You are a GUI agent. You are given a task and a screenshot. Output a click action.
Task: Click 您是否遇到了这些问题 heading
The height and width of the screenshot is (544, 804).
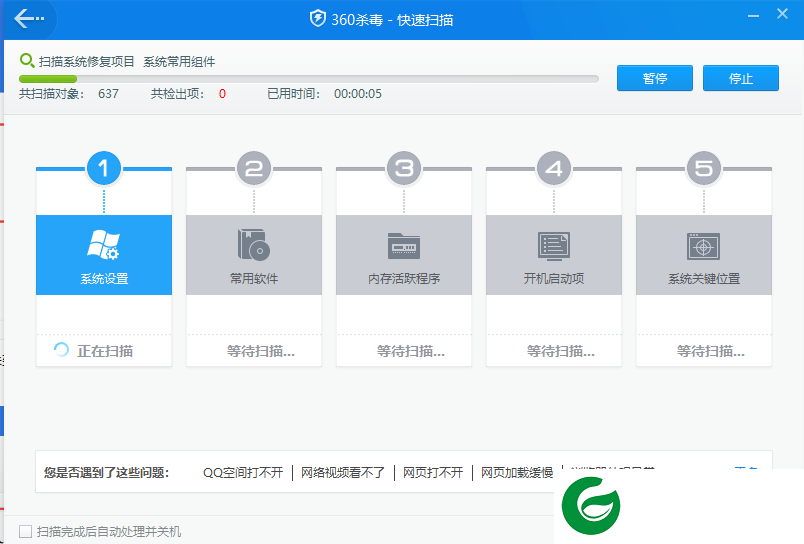point(106,472)
